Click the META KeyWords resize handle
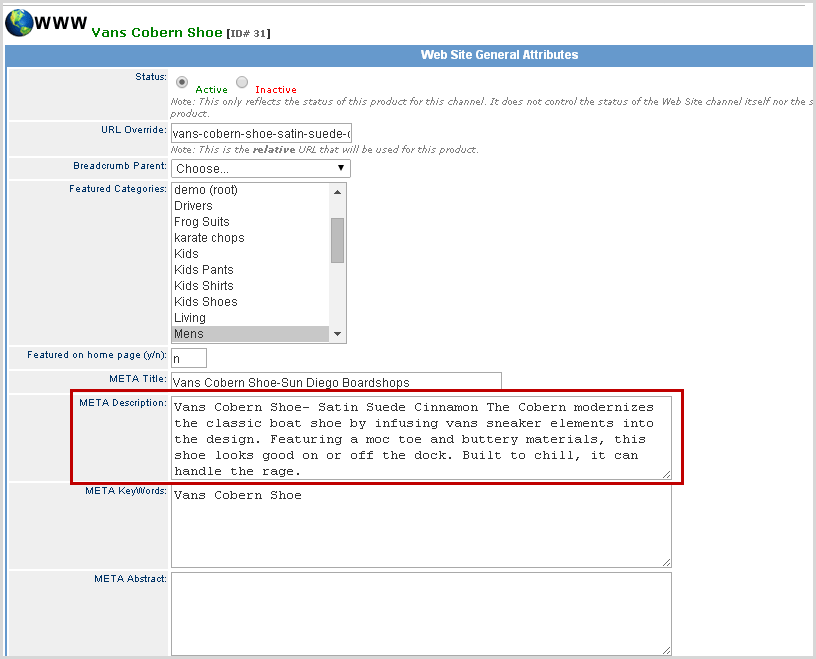 [667, 562]
